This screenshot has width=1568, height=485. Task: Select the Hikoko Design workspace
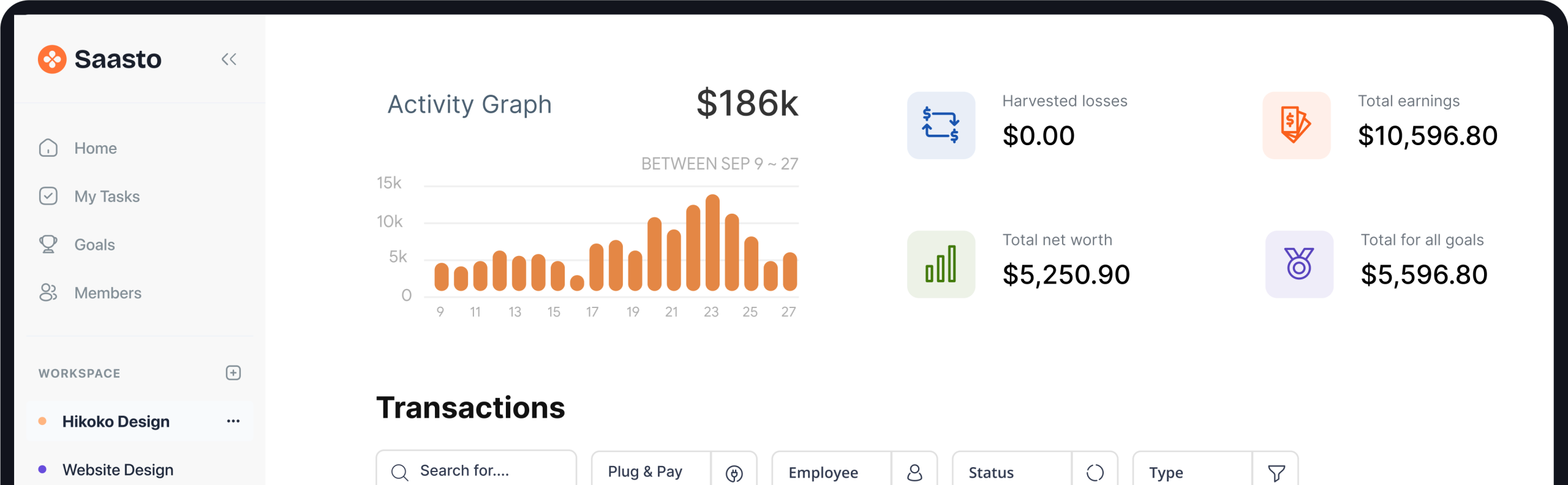pos(116,421)
